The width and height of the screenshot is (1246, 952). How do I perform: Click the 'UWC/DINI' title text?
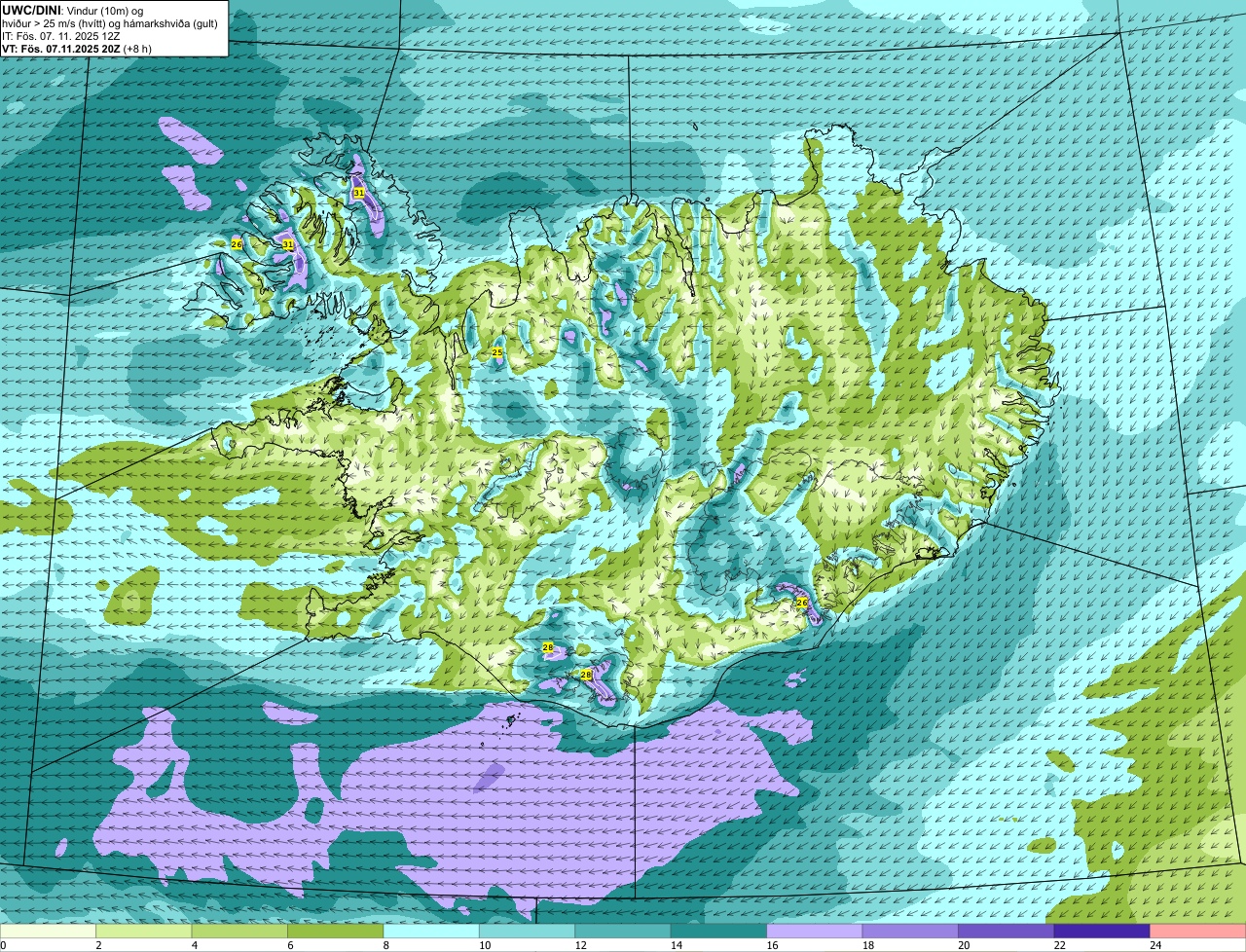[31, 10]
